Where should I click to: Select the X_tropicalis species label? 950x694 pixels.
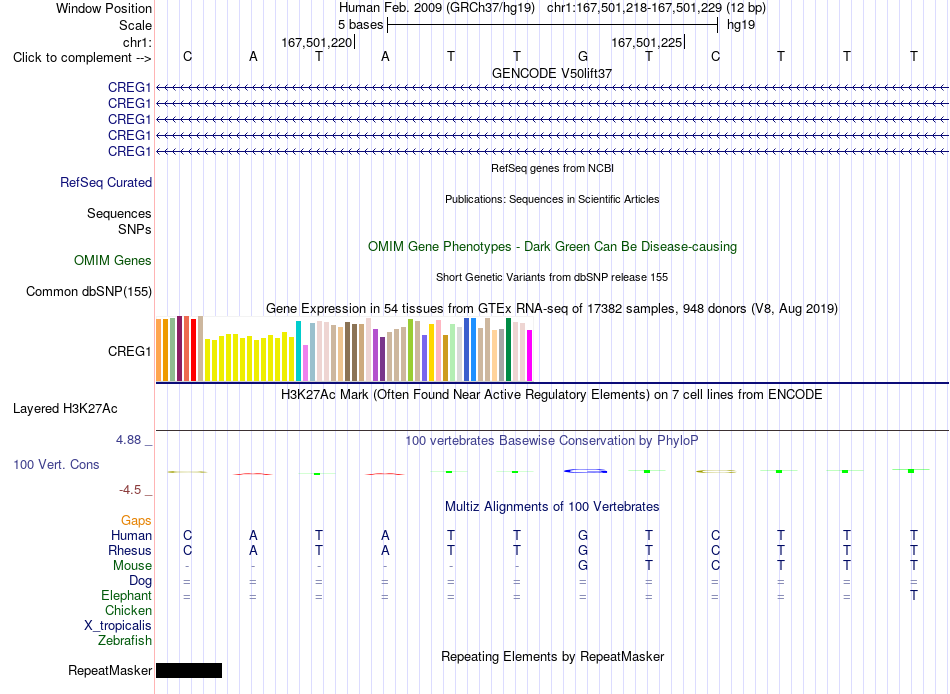coord(118,626)
